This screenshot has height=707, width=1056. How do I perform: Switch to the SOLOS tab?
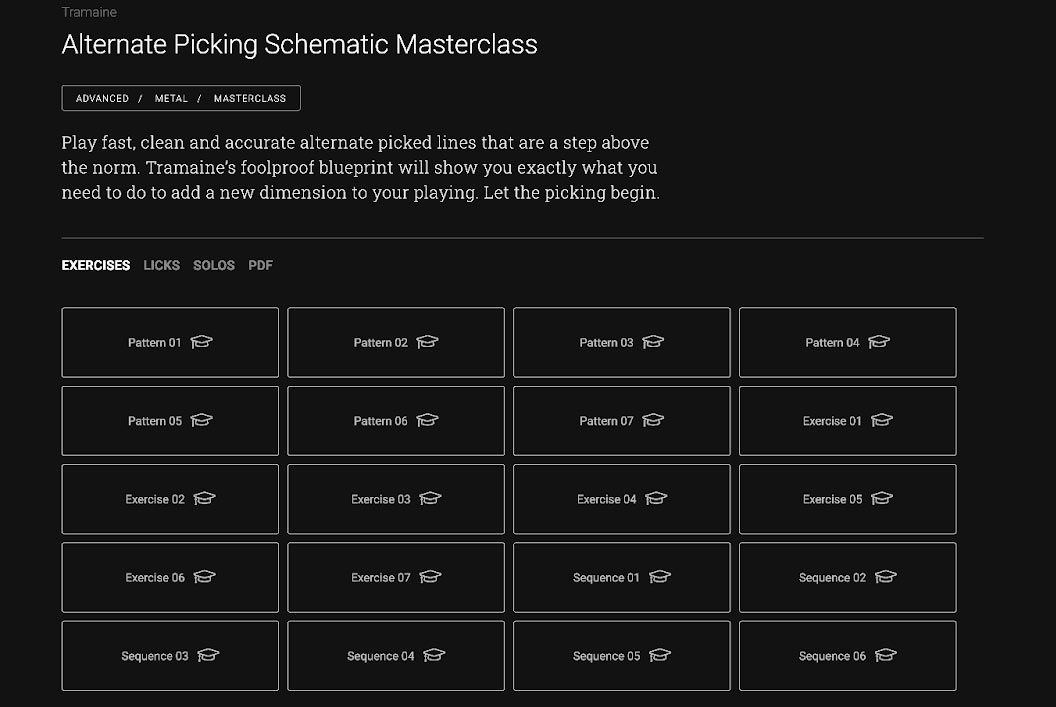(x=214, y=265)
